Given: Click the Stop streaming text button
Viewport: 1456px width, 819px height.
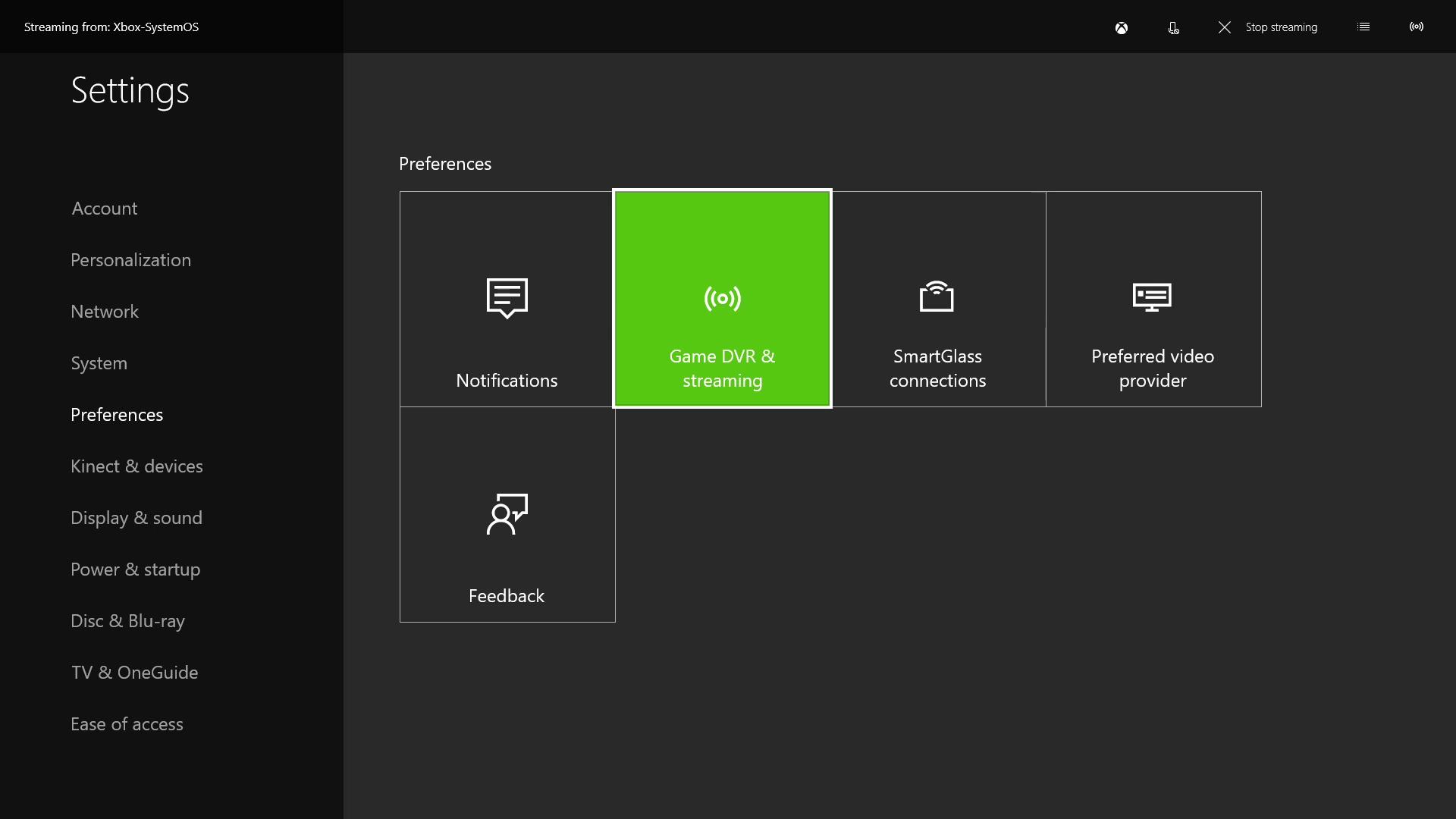Looking at the screenshot, I should (x=1281, y=27).
